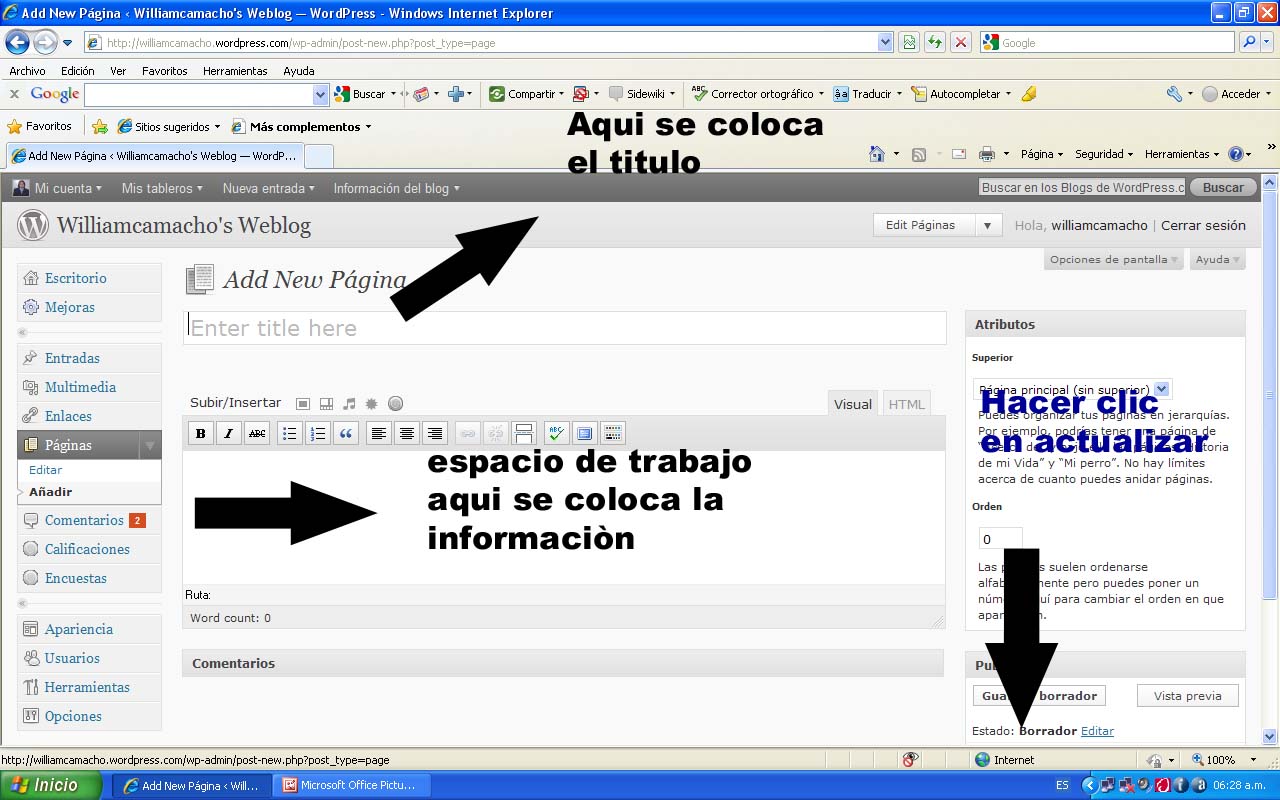This screenshot has width=1280, height=800.
Task: Open the Edit Páginas dropdown arrow
Action: pyautogui.click(x=987, y=226)
